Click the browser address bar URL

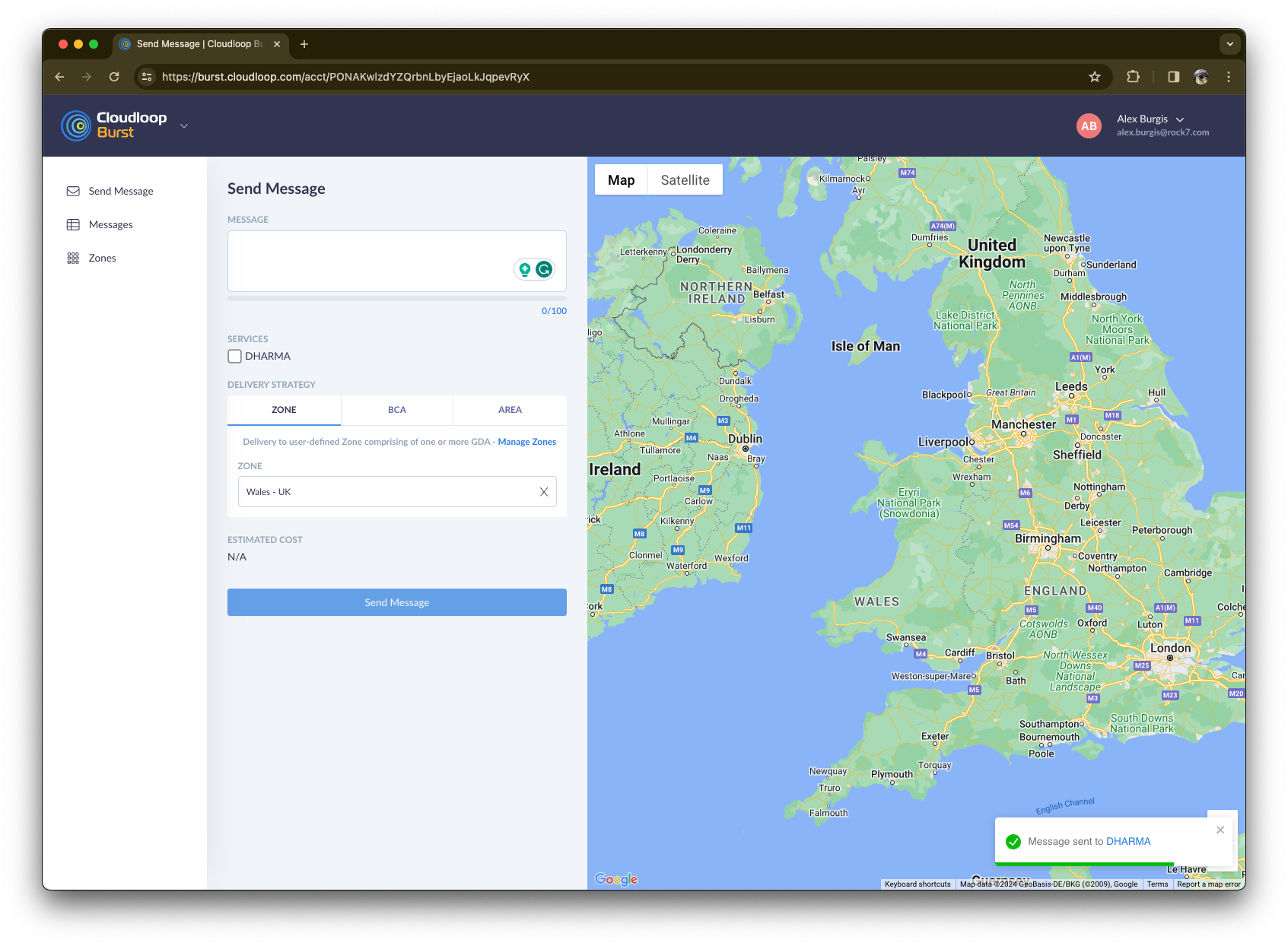click(x=345, y=77)
